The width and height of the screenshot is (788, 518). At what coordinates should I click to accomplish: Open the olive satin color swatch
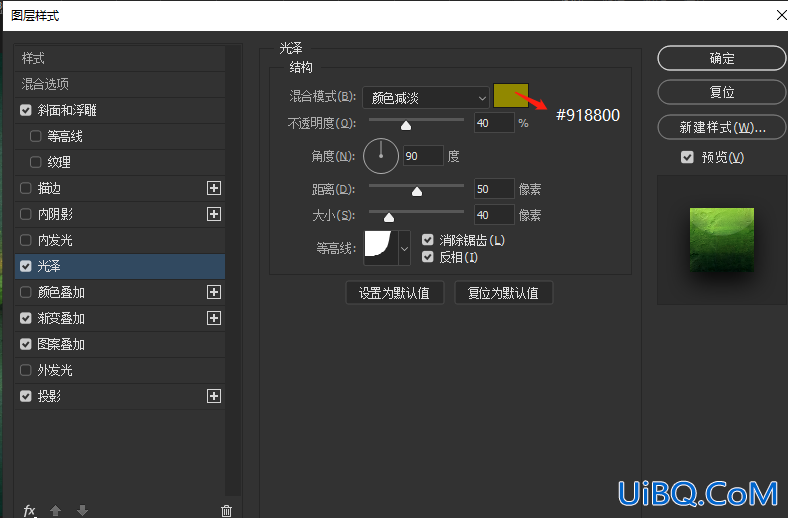[x=511, y=95]
